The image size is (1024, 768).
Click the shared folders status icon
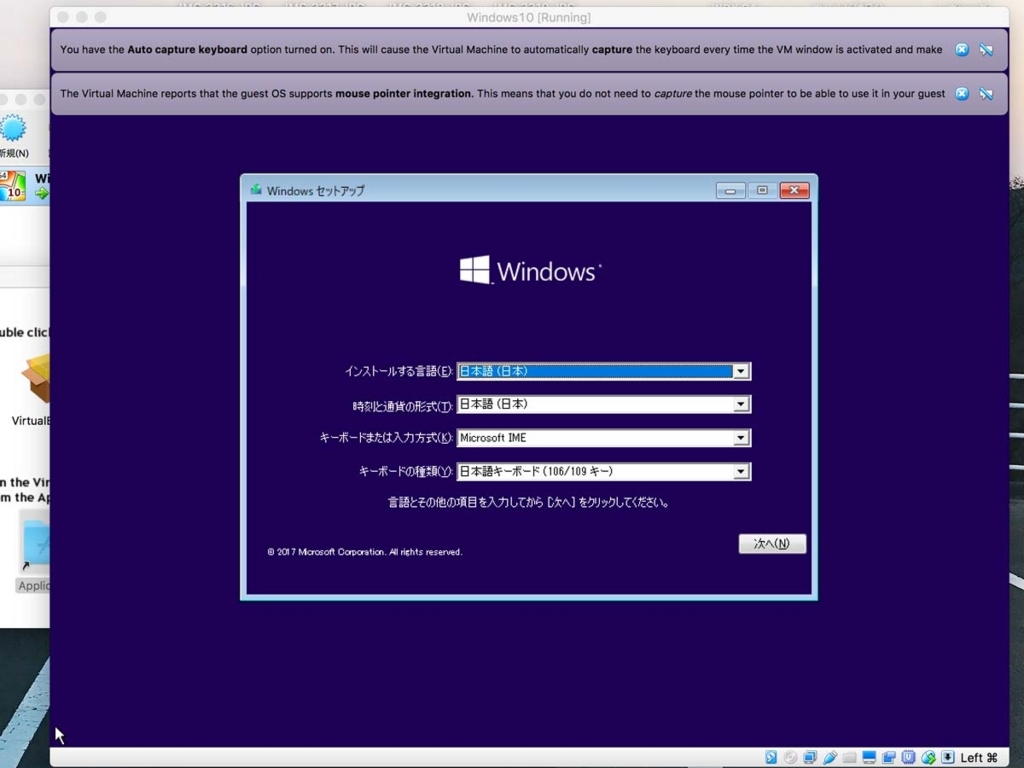(850, 757)
